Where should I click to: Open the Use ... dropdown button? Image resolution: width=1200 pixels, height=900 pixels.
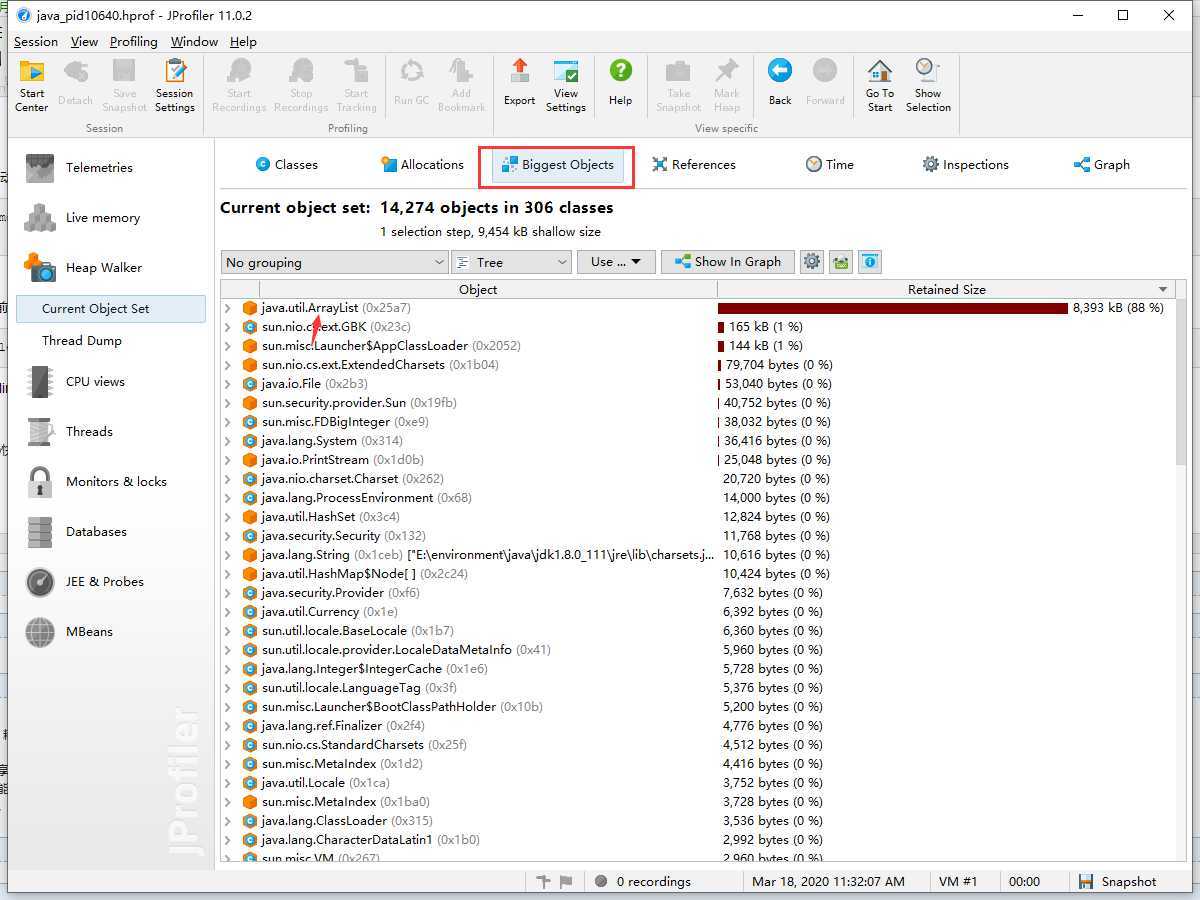pos(616,262)
